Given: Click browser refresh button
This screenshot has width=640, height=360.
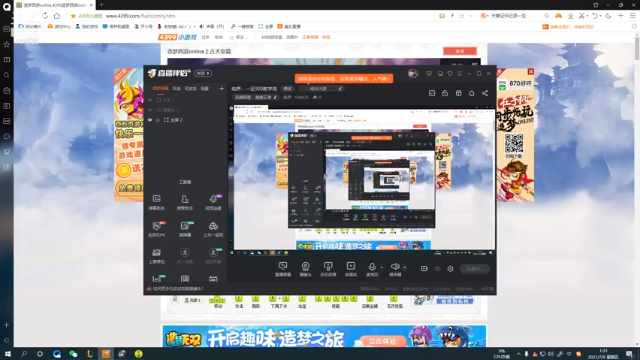Looking at the screenshot, I should pos(45,16).
